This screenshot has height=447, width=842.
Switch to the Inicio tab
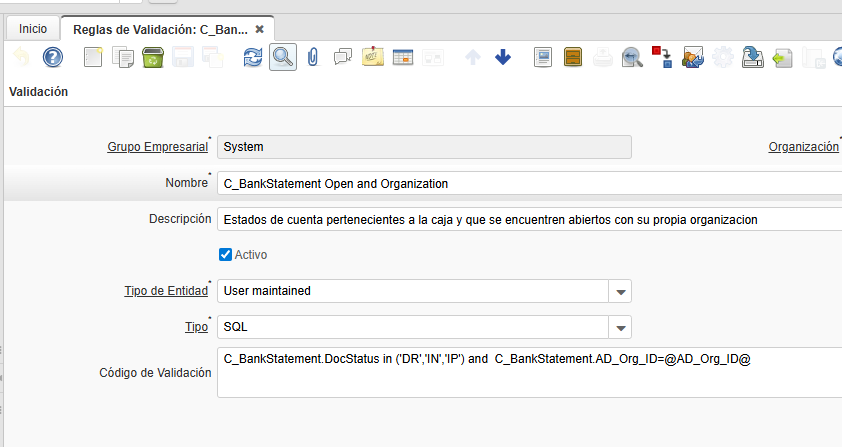pyautogui.click(x=33, y=29)
